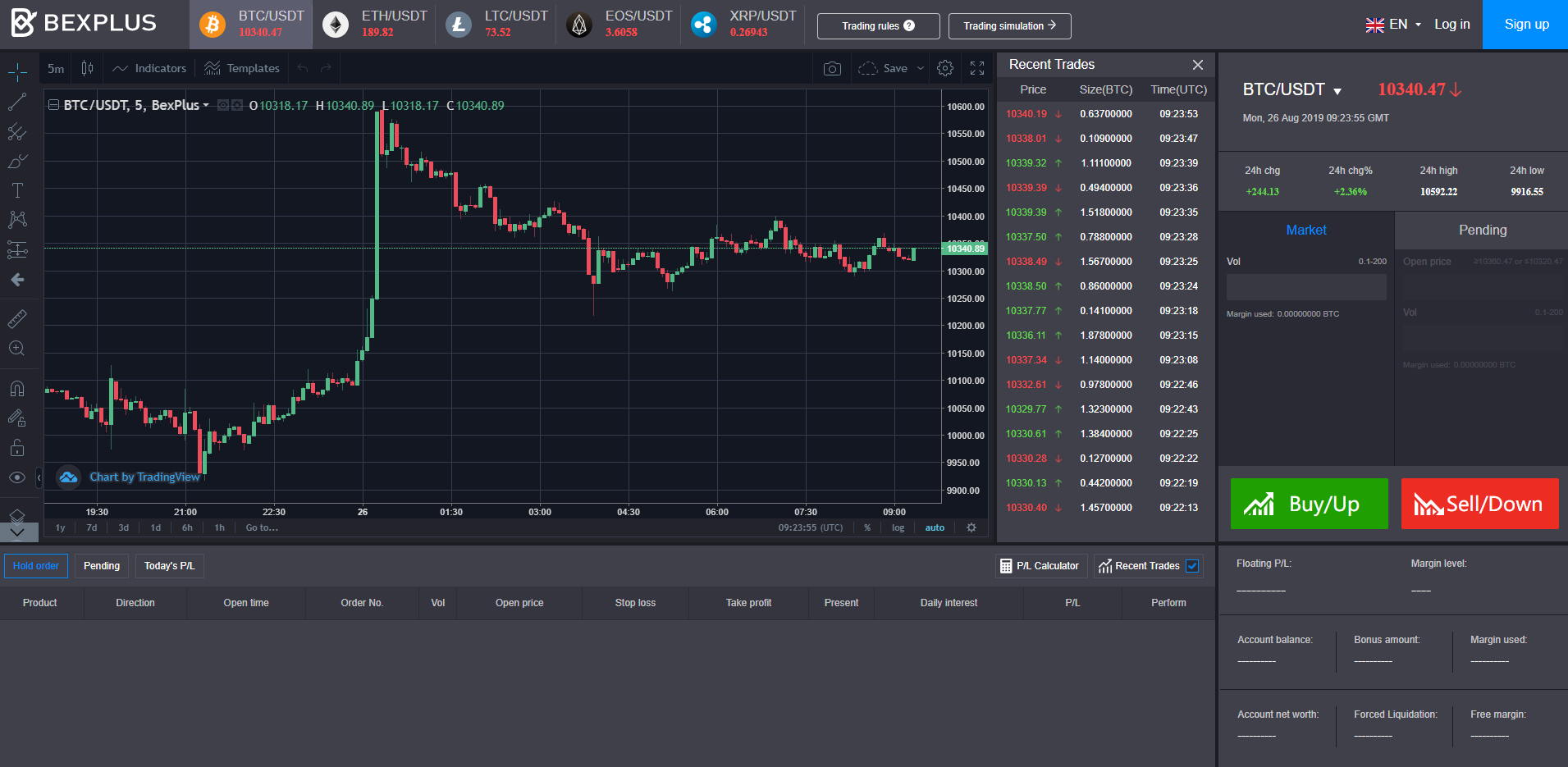Open the Trading rules page

pos(878,25)
